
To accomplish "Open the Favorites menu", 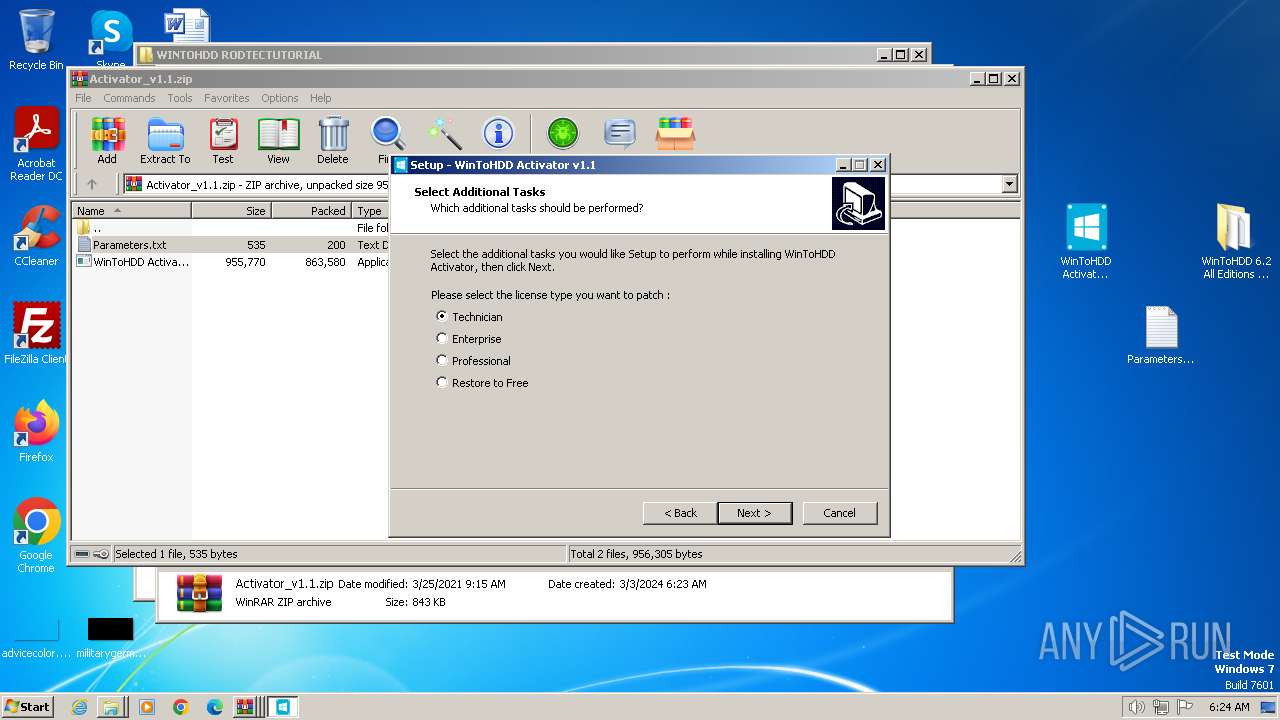I will pyautogui.click(x=227, y=98).
